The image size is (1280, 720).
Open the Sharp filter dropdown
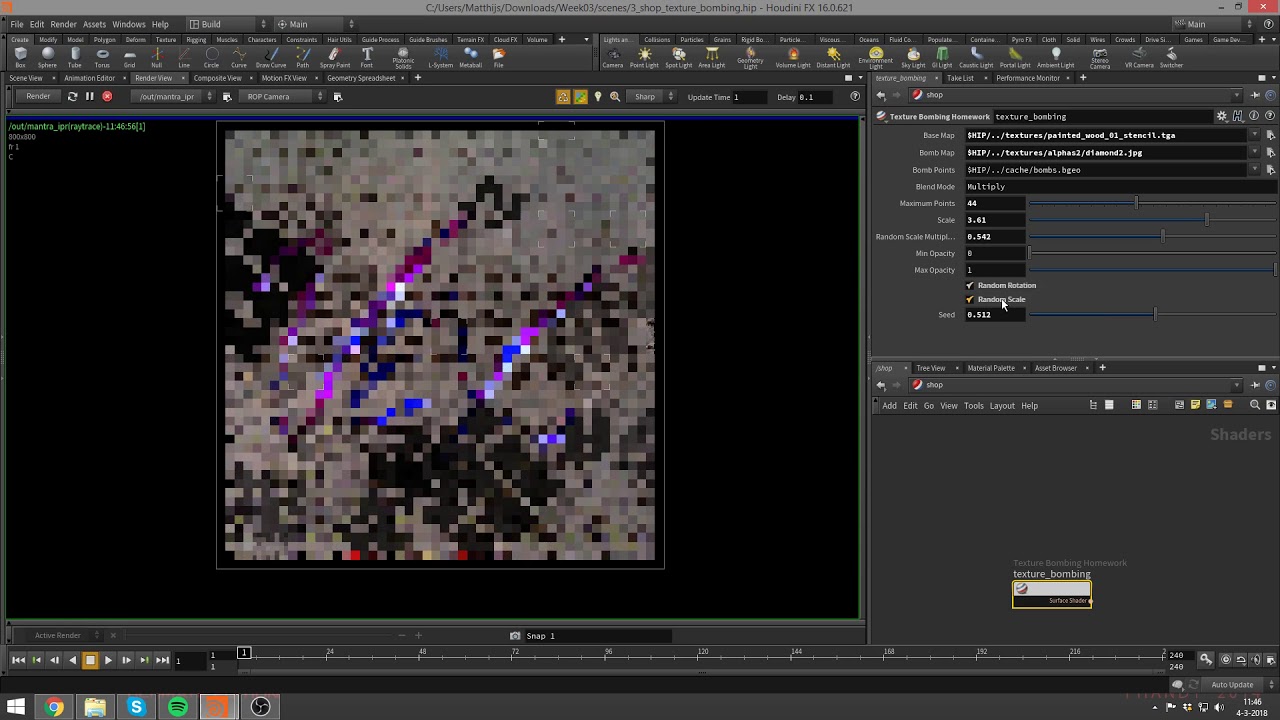[x=652, y=97]
